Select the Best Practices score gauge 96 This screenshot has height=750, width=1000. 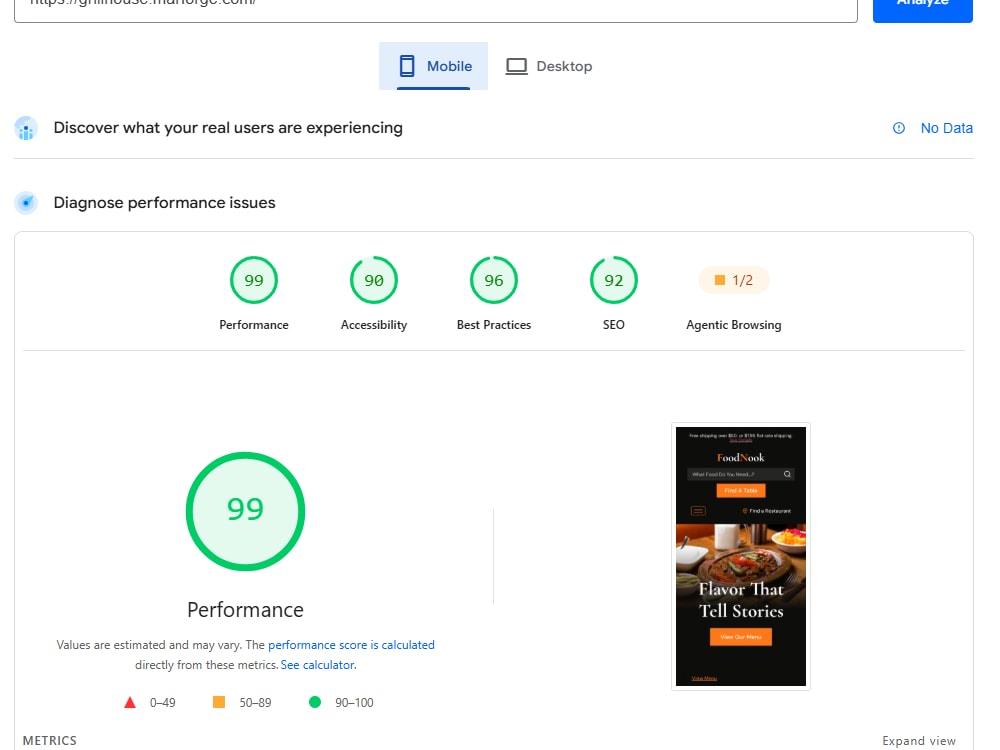[x=494, y=280]
